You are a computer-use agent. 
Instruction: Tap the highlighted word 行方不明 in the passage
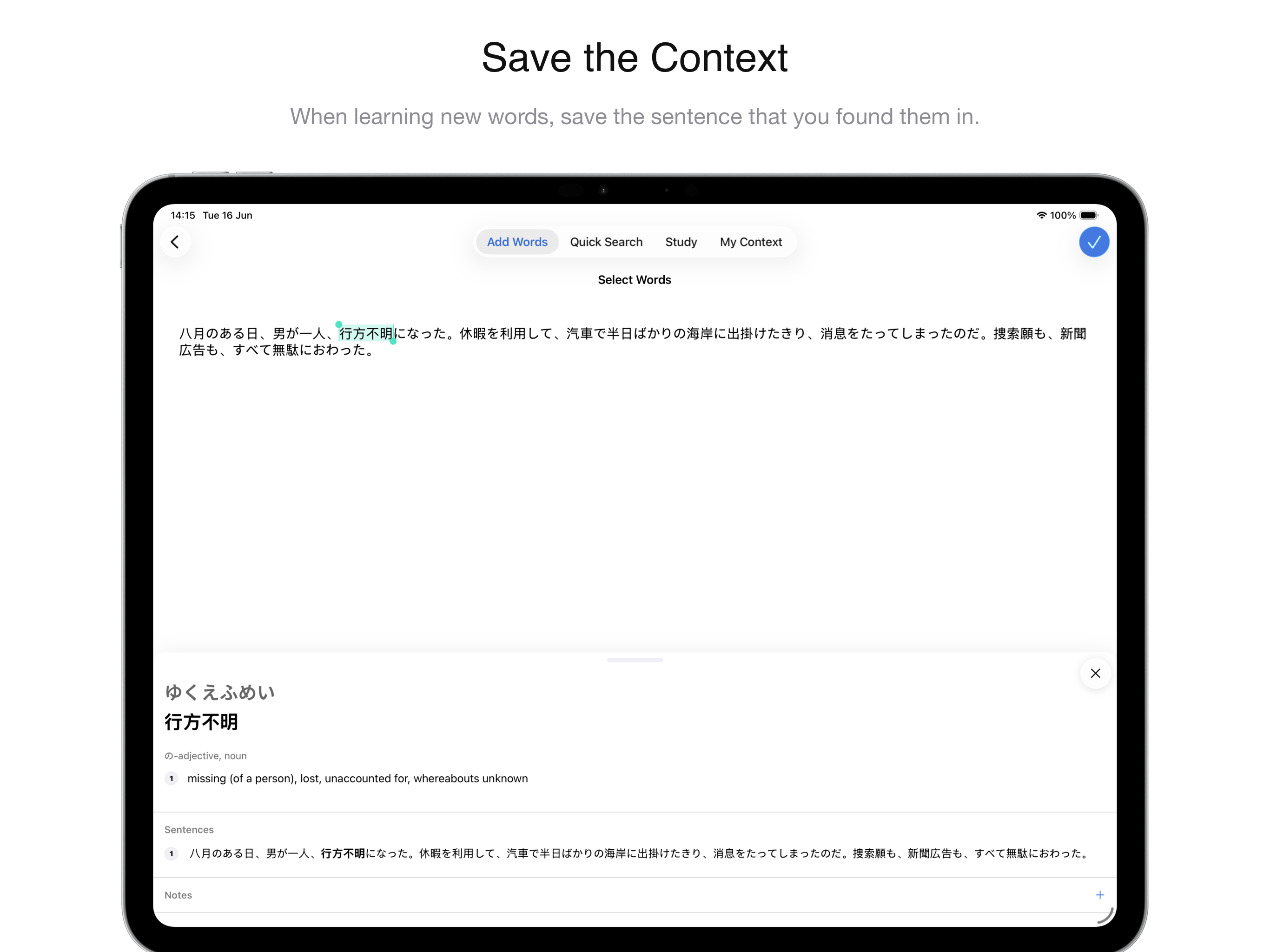pos(366,333)
